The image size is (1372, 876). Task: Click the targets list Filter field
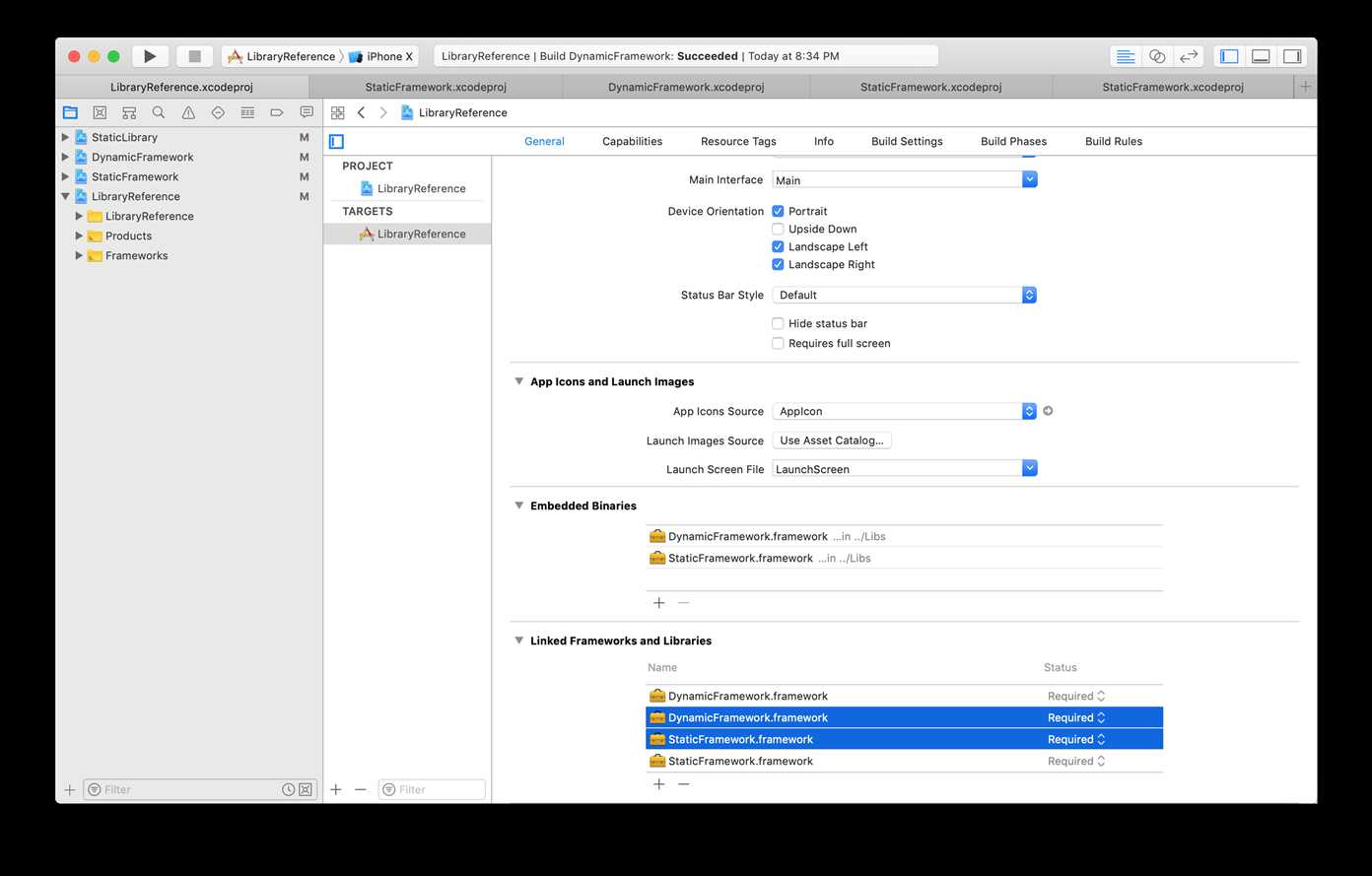432,789
